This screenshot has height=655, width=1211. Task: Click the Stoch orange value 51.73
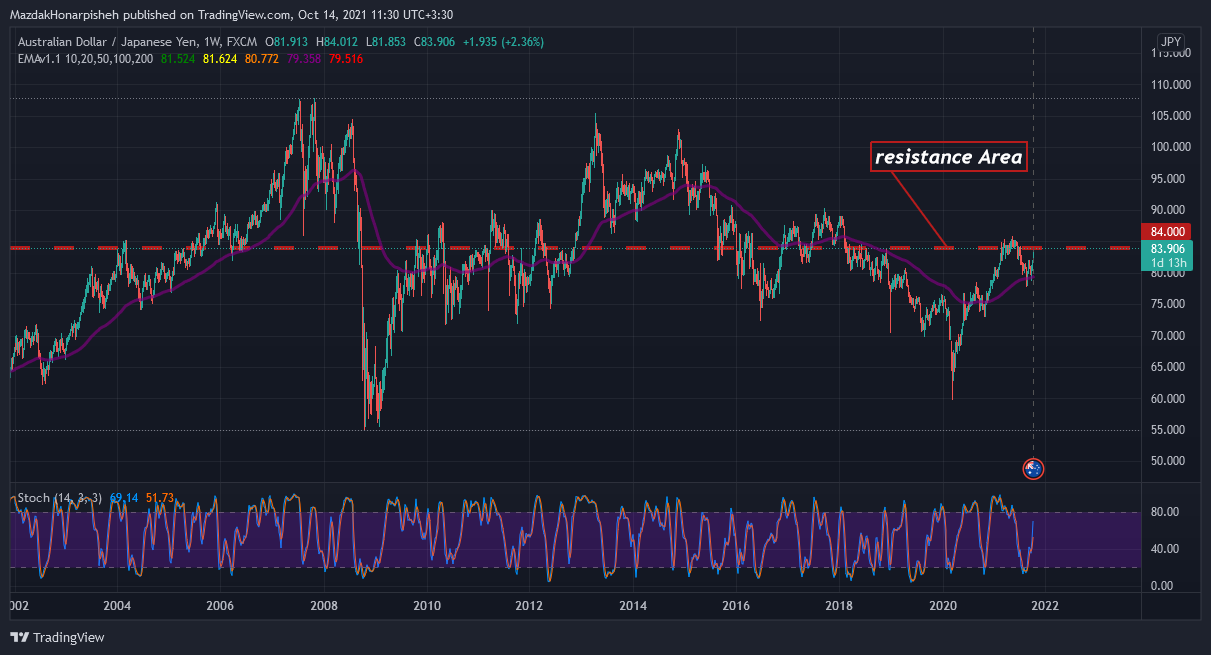pyautogui.click(x=160, y=496)
